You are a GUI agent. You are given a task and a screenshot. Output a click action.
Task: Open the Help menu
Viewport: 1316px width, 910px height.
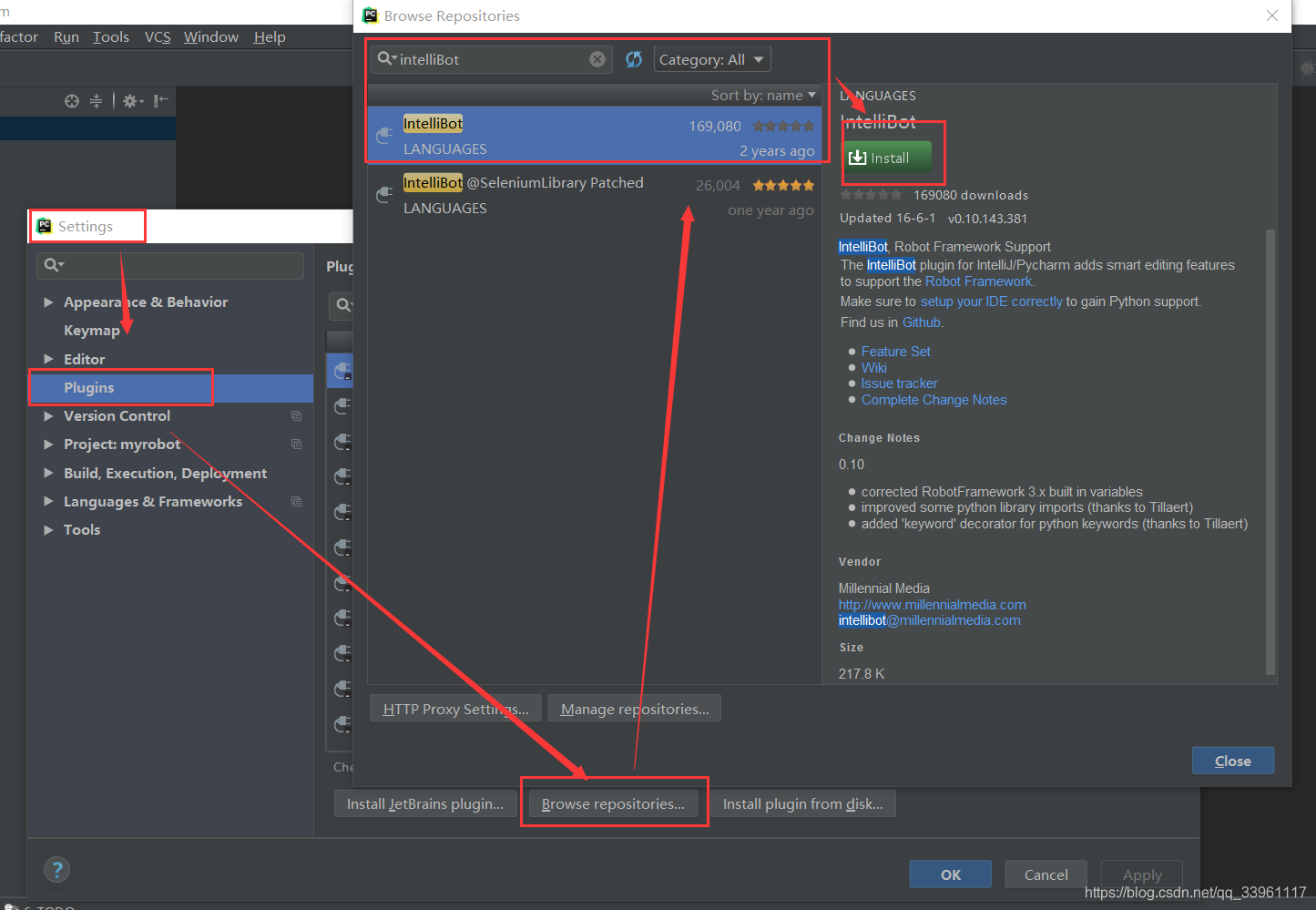(270, 36)
